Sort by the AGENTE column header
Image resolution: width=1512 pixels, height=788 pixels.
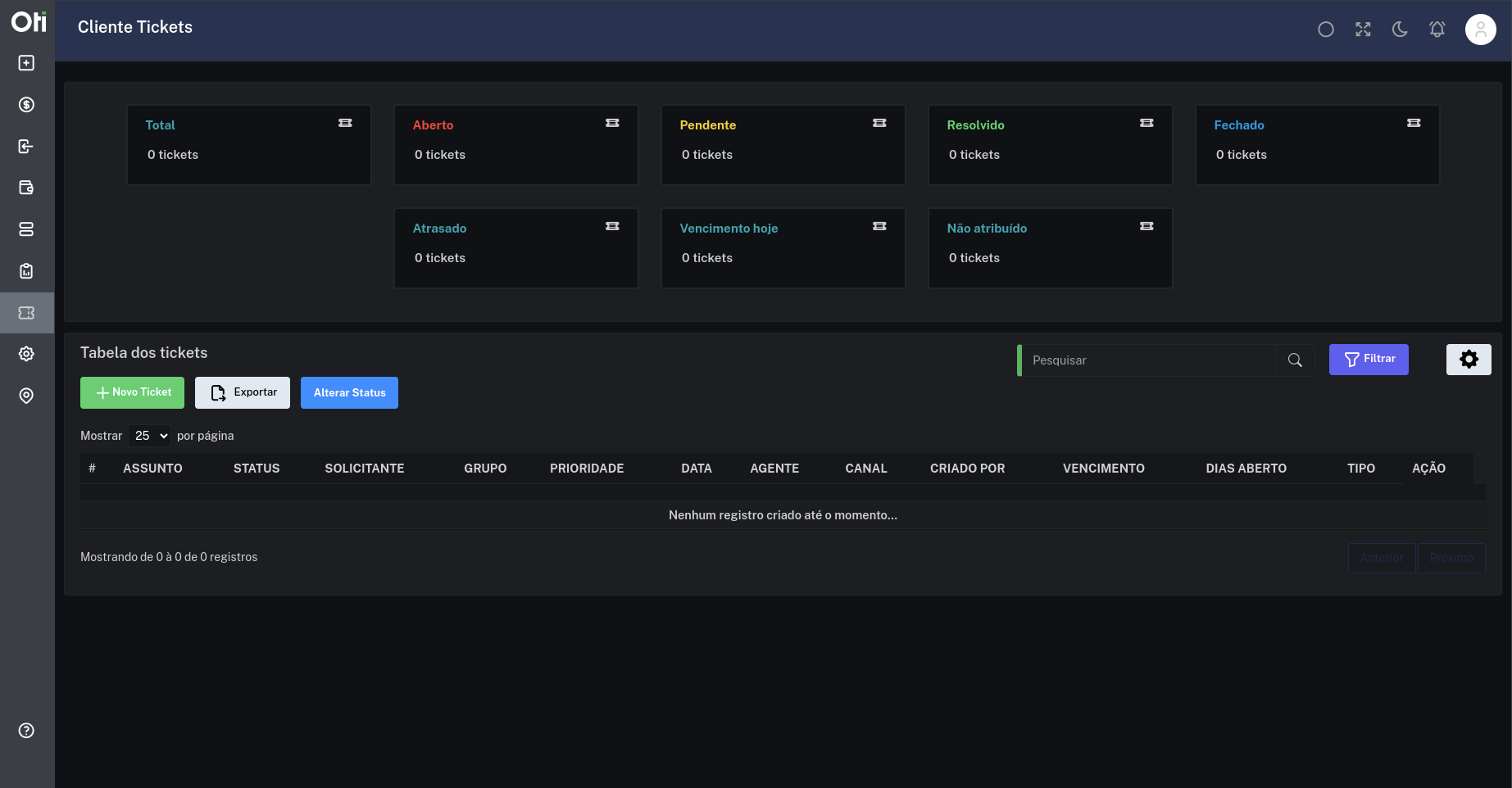coord(774,469)
